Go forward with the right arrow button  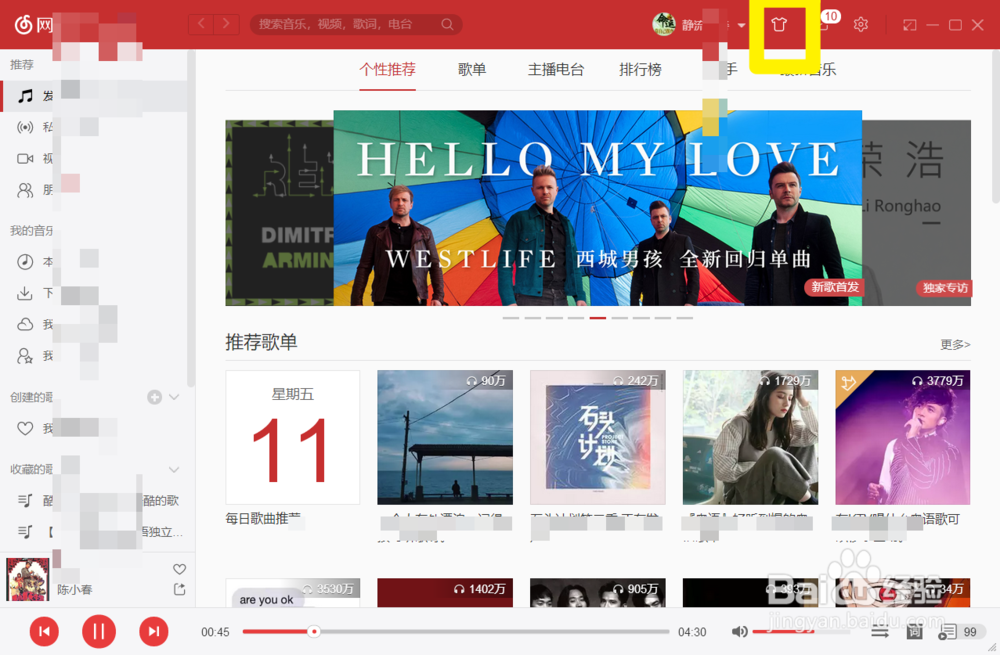pos(226,24)
